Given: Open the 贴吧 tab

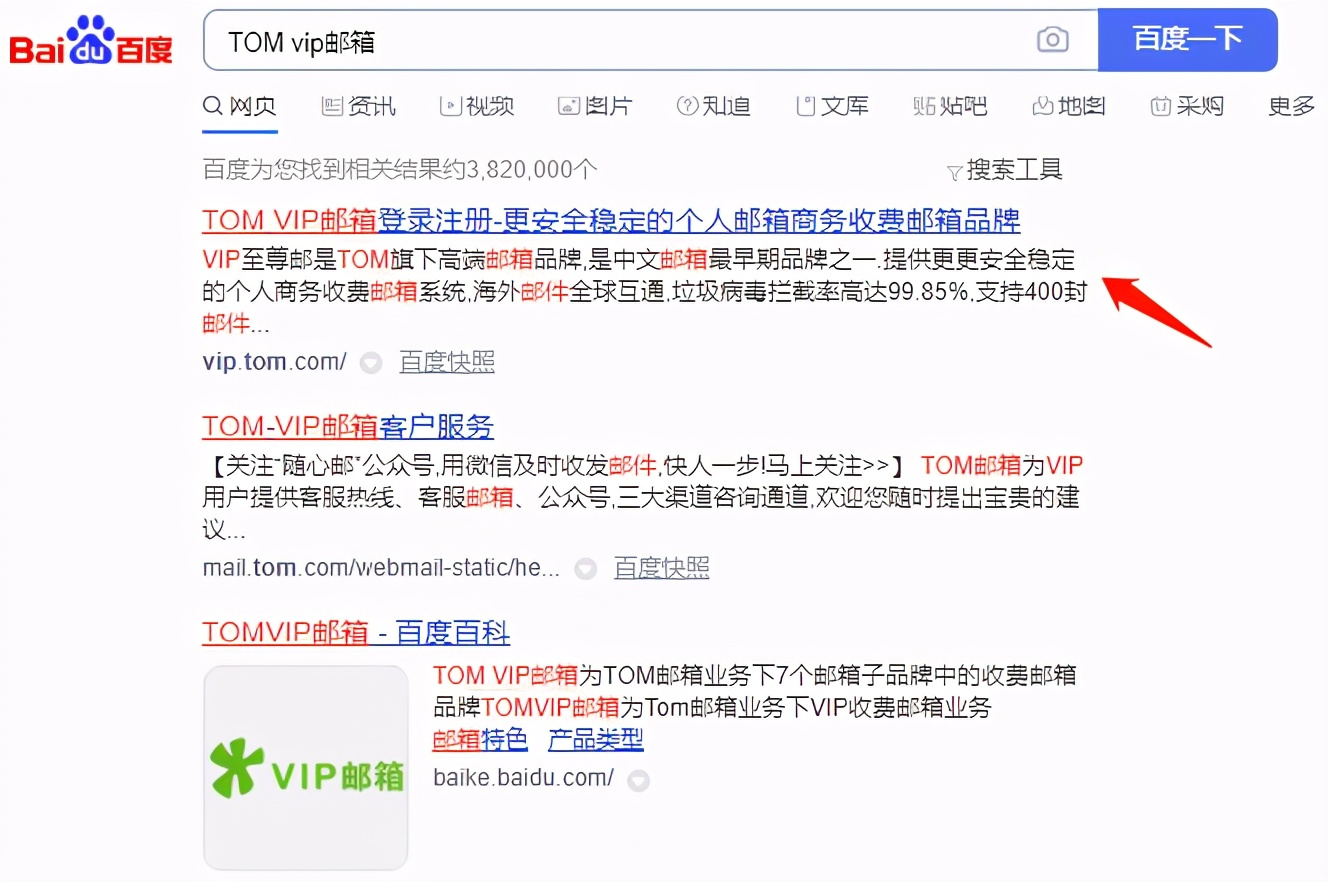Looking at the screenshot, I should tap(950, 106).
